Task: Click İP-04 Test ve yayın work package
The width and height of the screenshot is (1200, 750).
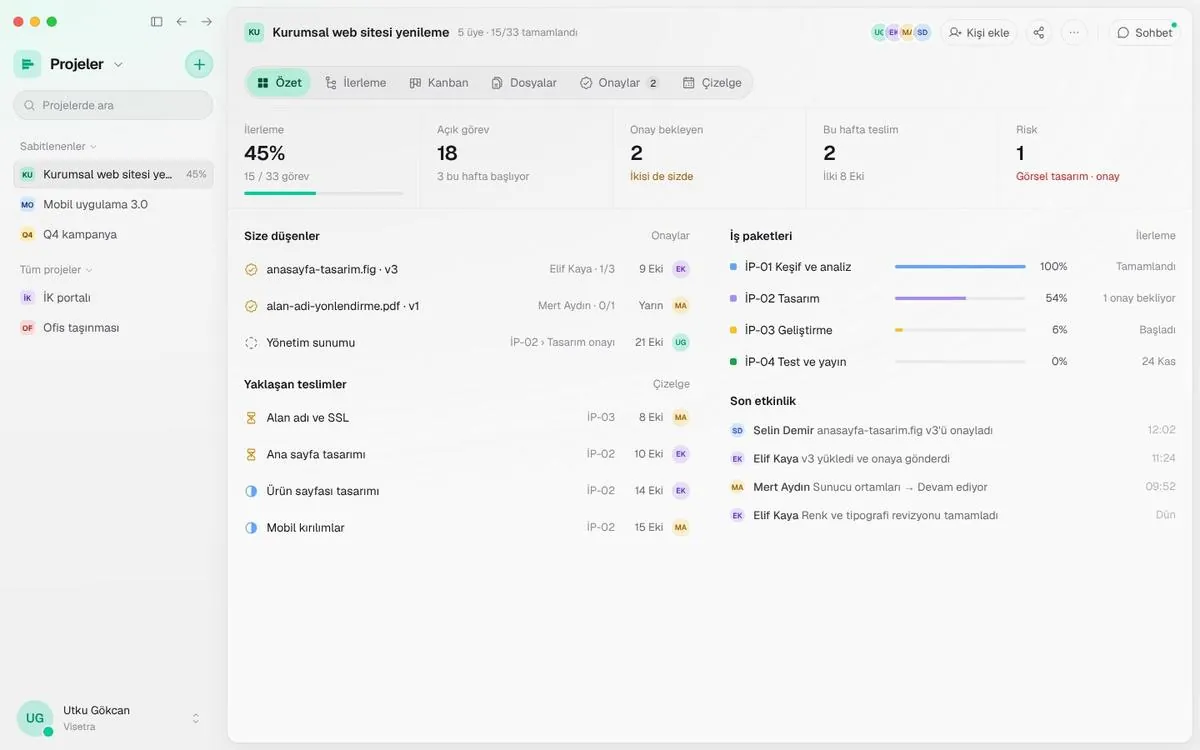Action: tap(953, 362)
